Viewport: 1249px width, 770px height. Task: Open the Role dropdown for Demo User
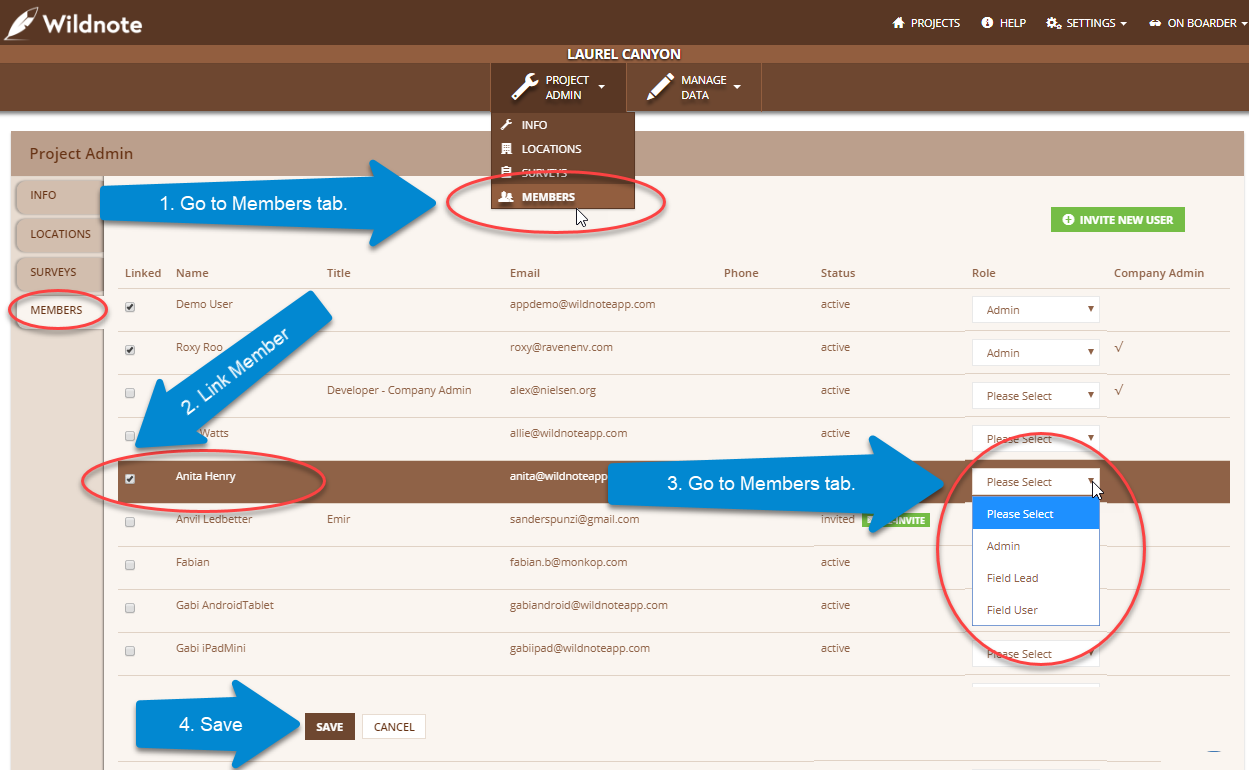[x=1036, y=310]
